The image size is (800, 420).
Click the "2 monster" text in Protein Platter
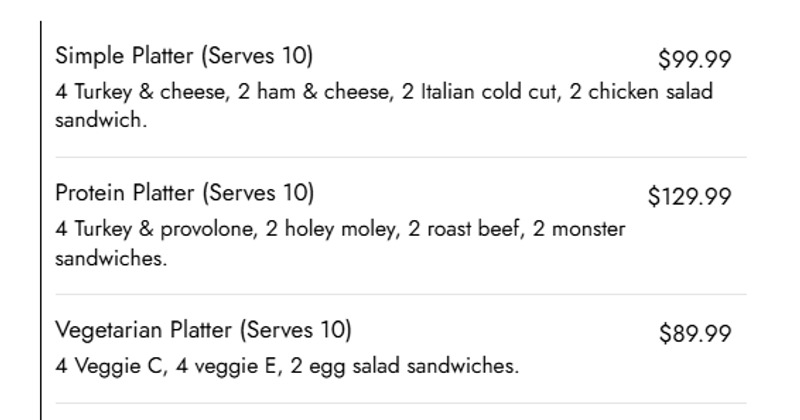(579, 229)
